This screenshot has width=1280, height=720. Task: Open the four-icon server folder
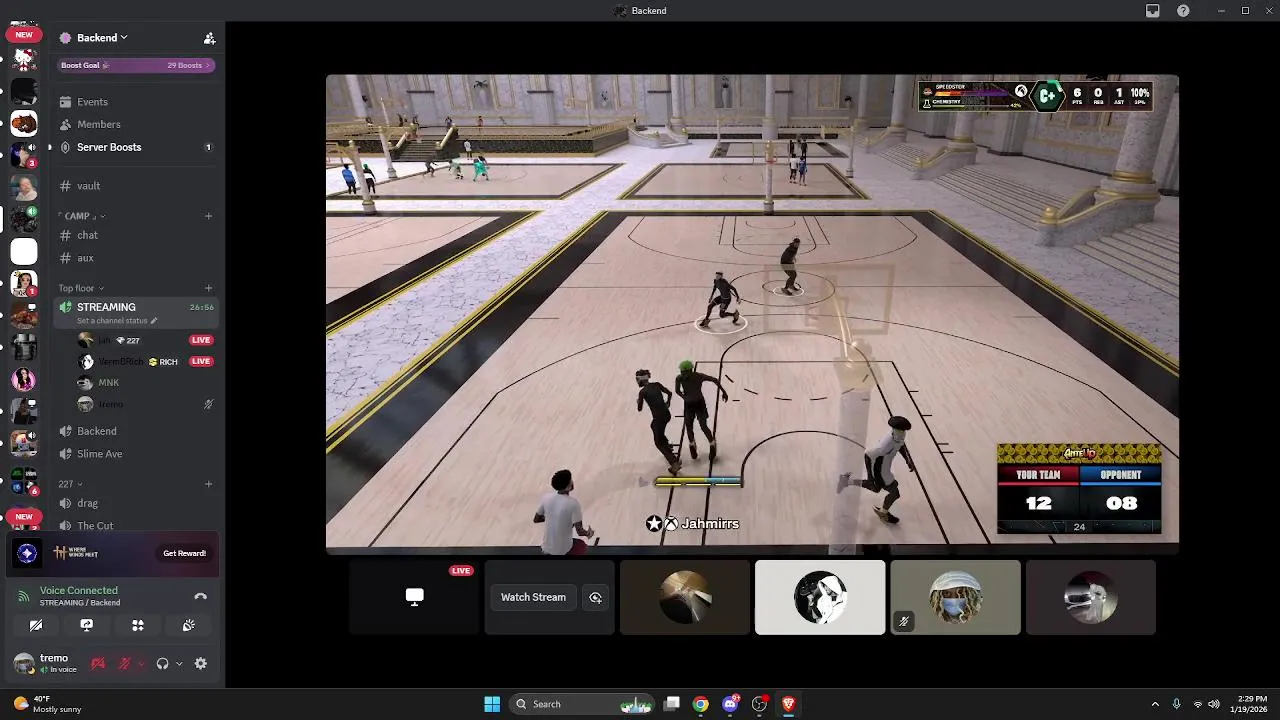point(24,479)
